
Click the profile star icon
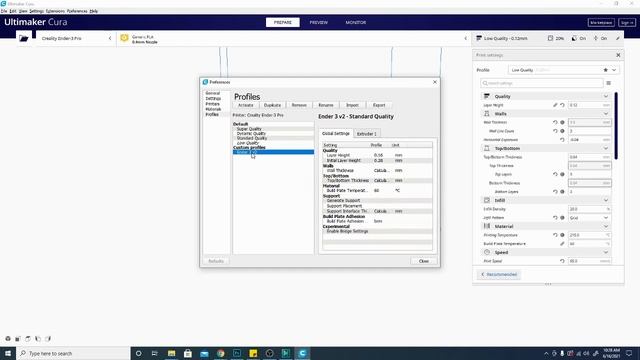point(605,70)
